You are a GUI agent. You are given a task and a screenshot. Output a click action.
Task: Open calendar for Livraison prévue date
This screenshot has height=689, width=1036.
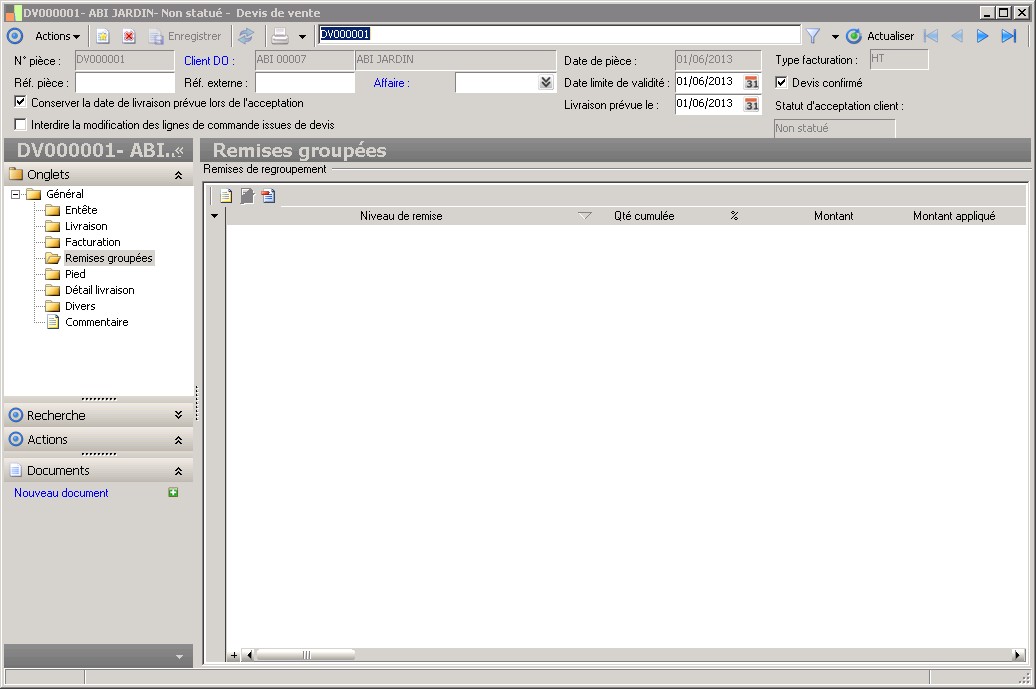click(x=752, y=104)
